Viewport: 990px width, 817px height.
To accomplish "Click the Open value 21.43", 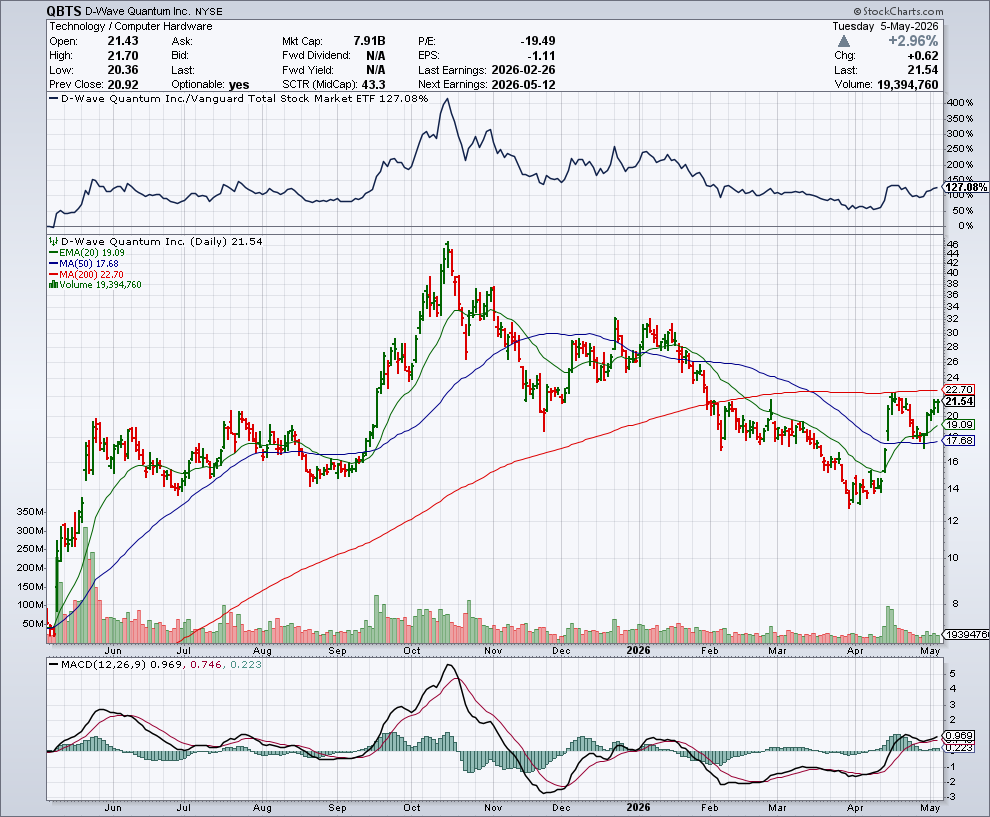I will (123, 41).
